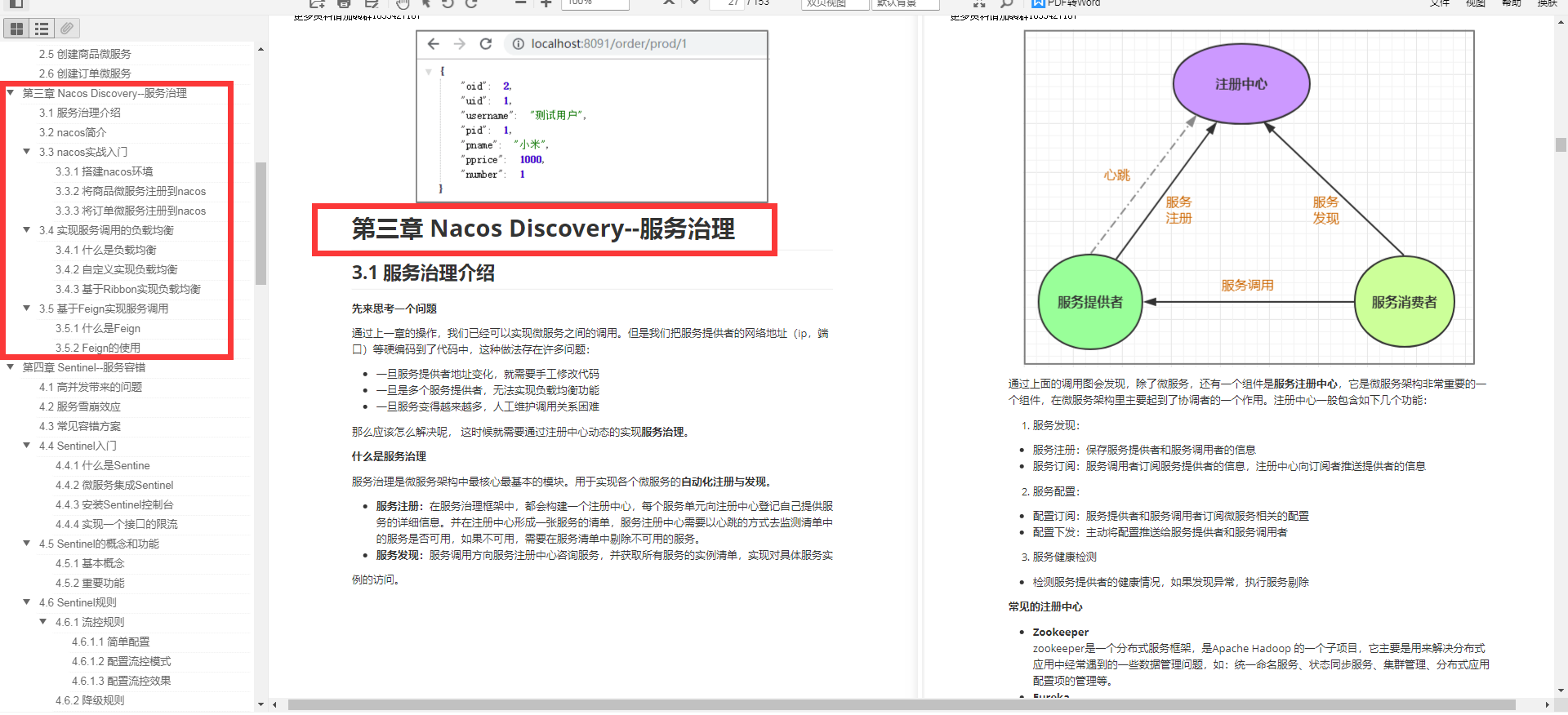Open the 默认背景 background dropdown
Screen dimensions: 1568x715
coord(906,3)
